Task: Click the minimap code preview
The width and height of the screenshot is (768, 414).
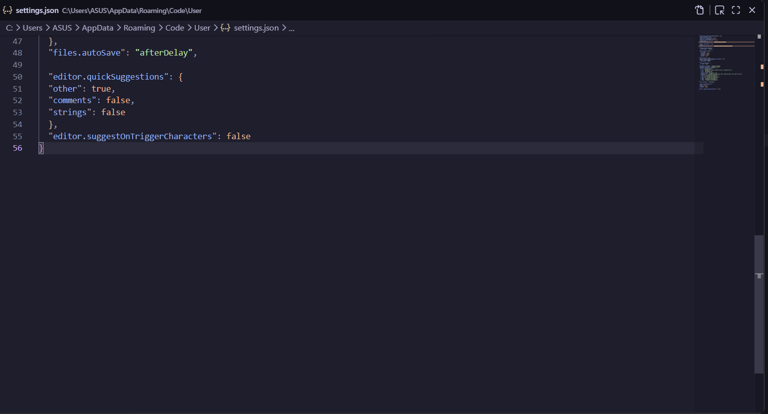Action: (x=726, y=62)
